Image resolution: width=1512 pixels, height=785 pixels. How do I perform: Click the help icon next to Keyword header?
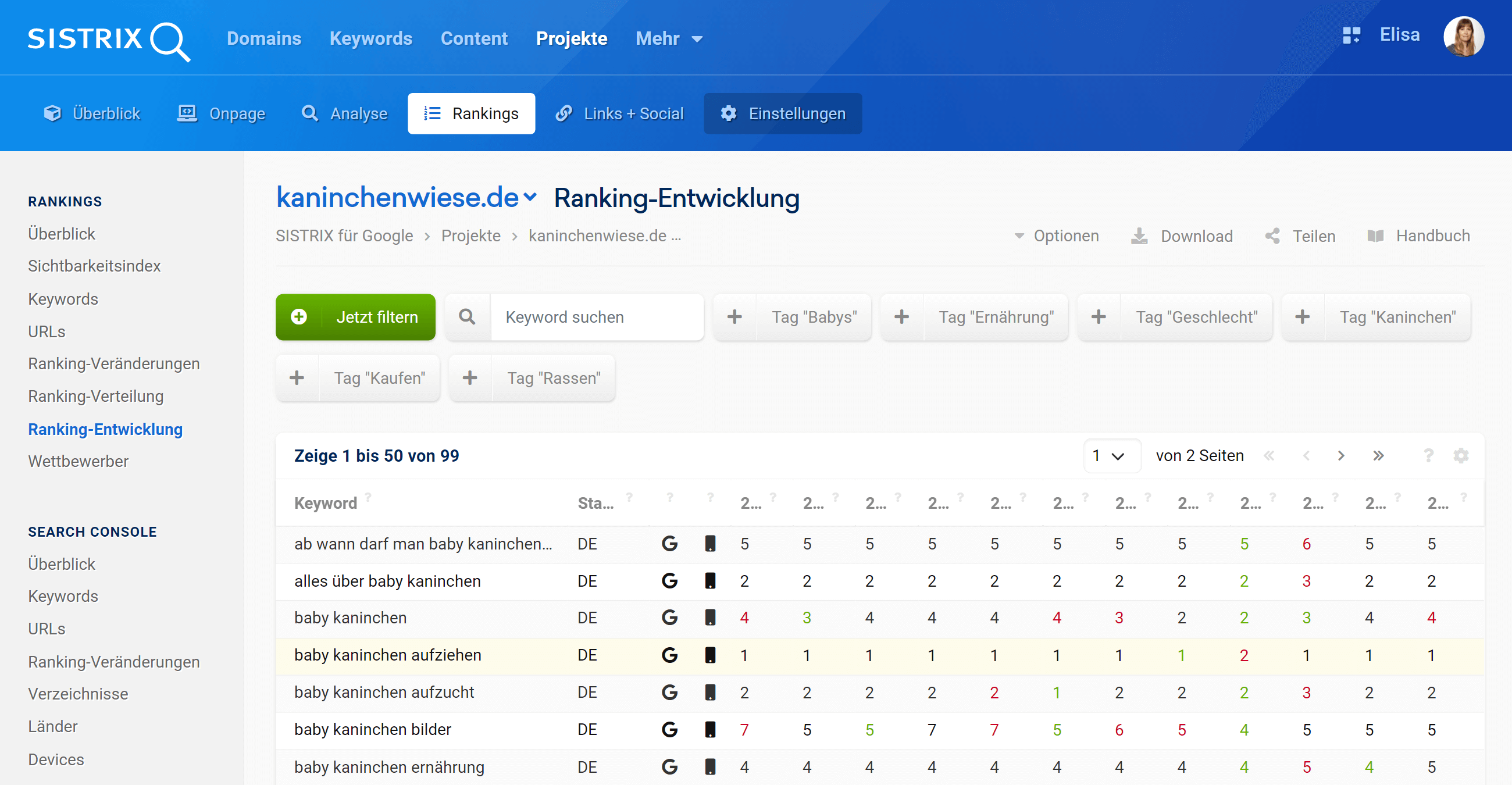click(368, 498)
